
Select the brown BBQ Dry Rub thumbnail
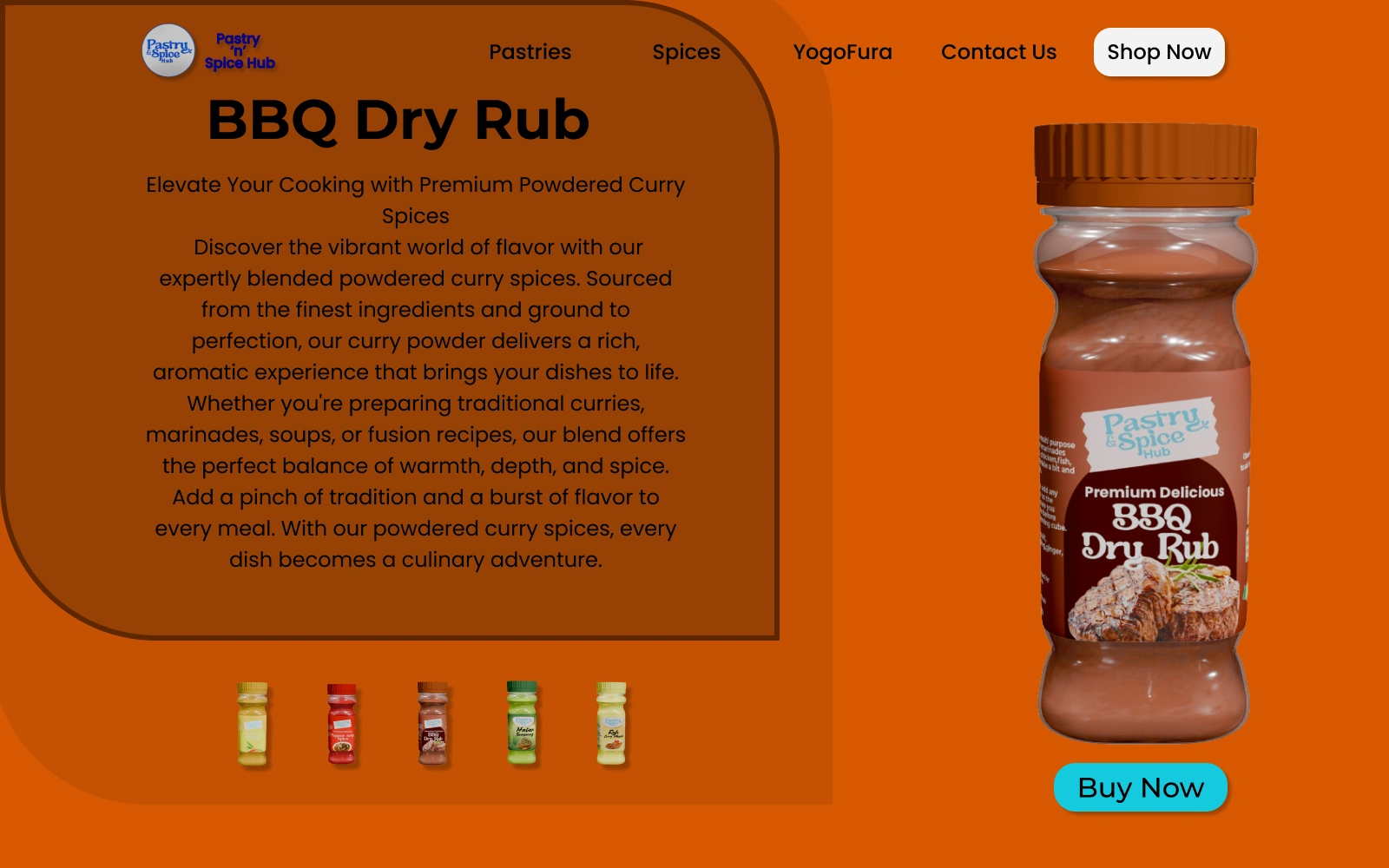(x=432, y=724)
